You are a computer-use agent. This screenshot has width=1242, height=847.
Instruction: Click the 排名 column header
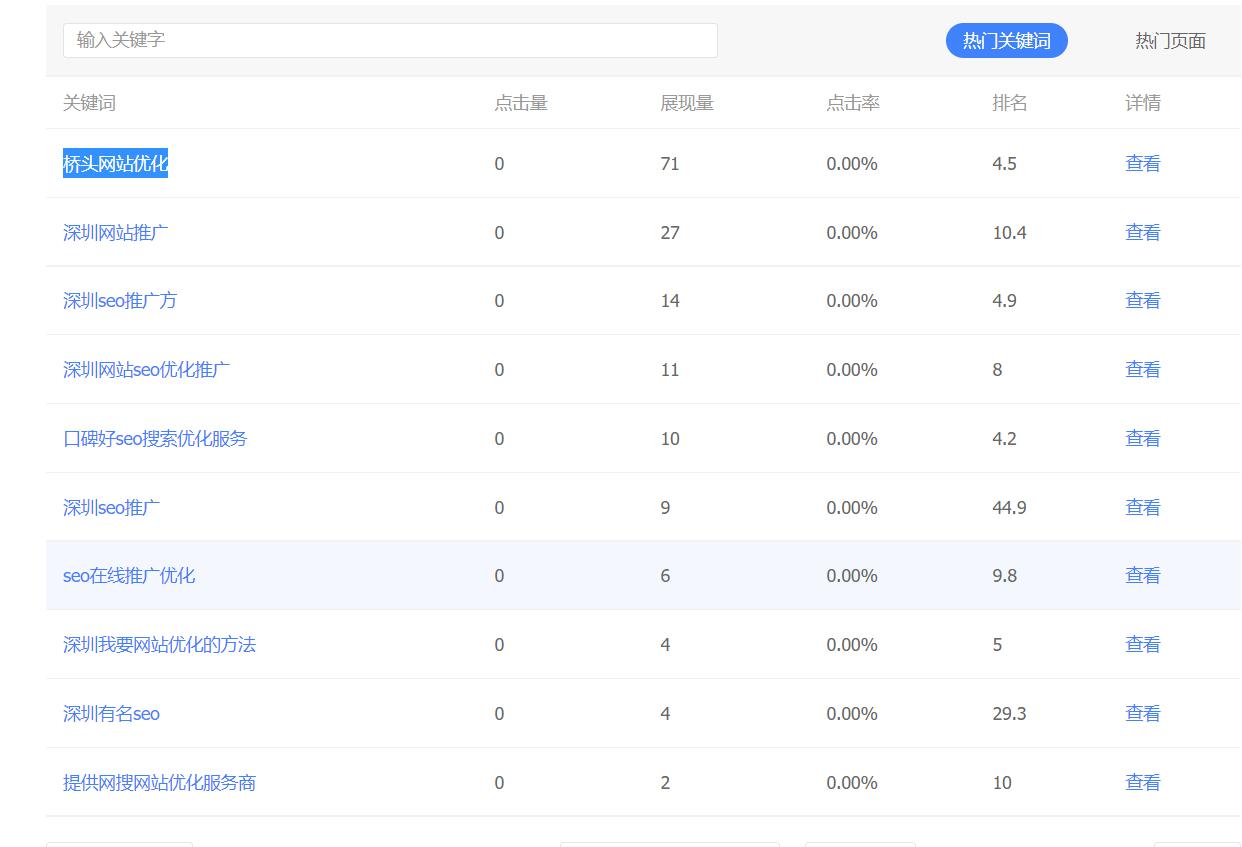pyautogui.click(x=1009, y=103)
